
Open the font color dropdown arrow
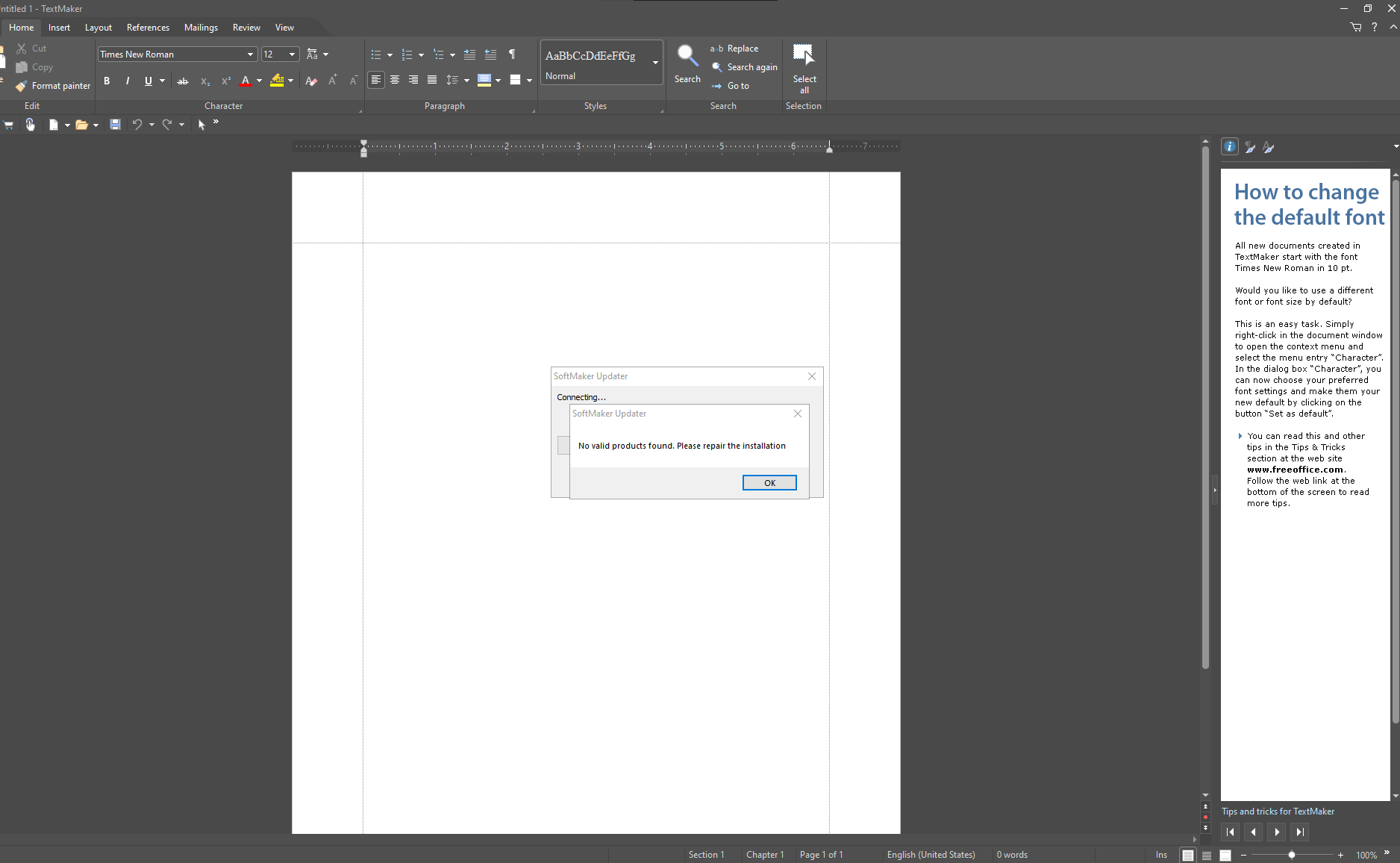click(x=260, y=81)
